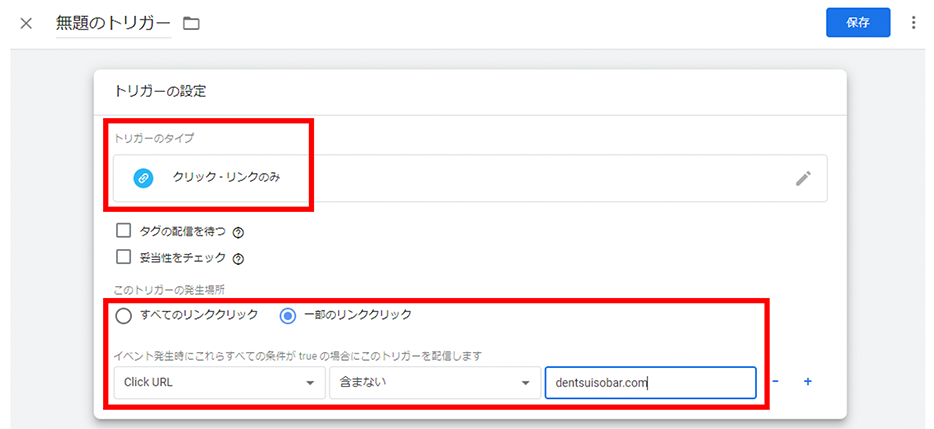Expand the 含まない operator dropdown

pyautogui.click(x=433, y=382)
